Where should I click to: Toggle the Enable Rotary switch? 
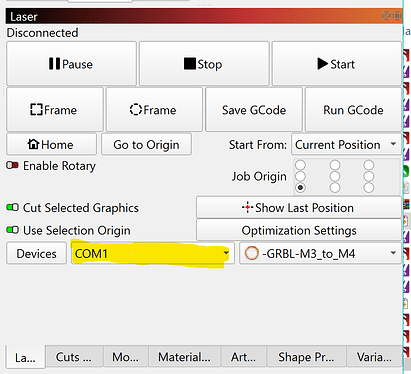[12, 165]
